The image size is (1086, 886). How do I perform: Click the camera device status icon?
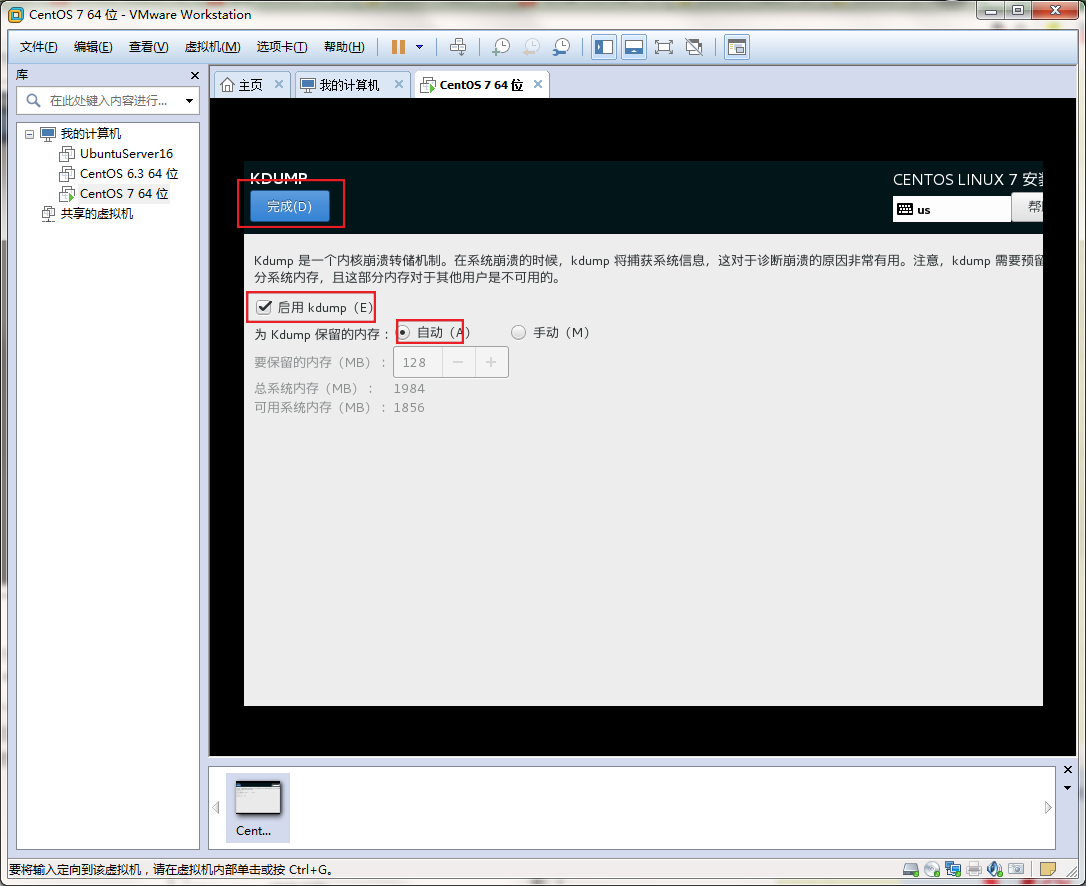click(x=1016, y=869)
